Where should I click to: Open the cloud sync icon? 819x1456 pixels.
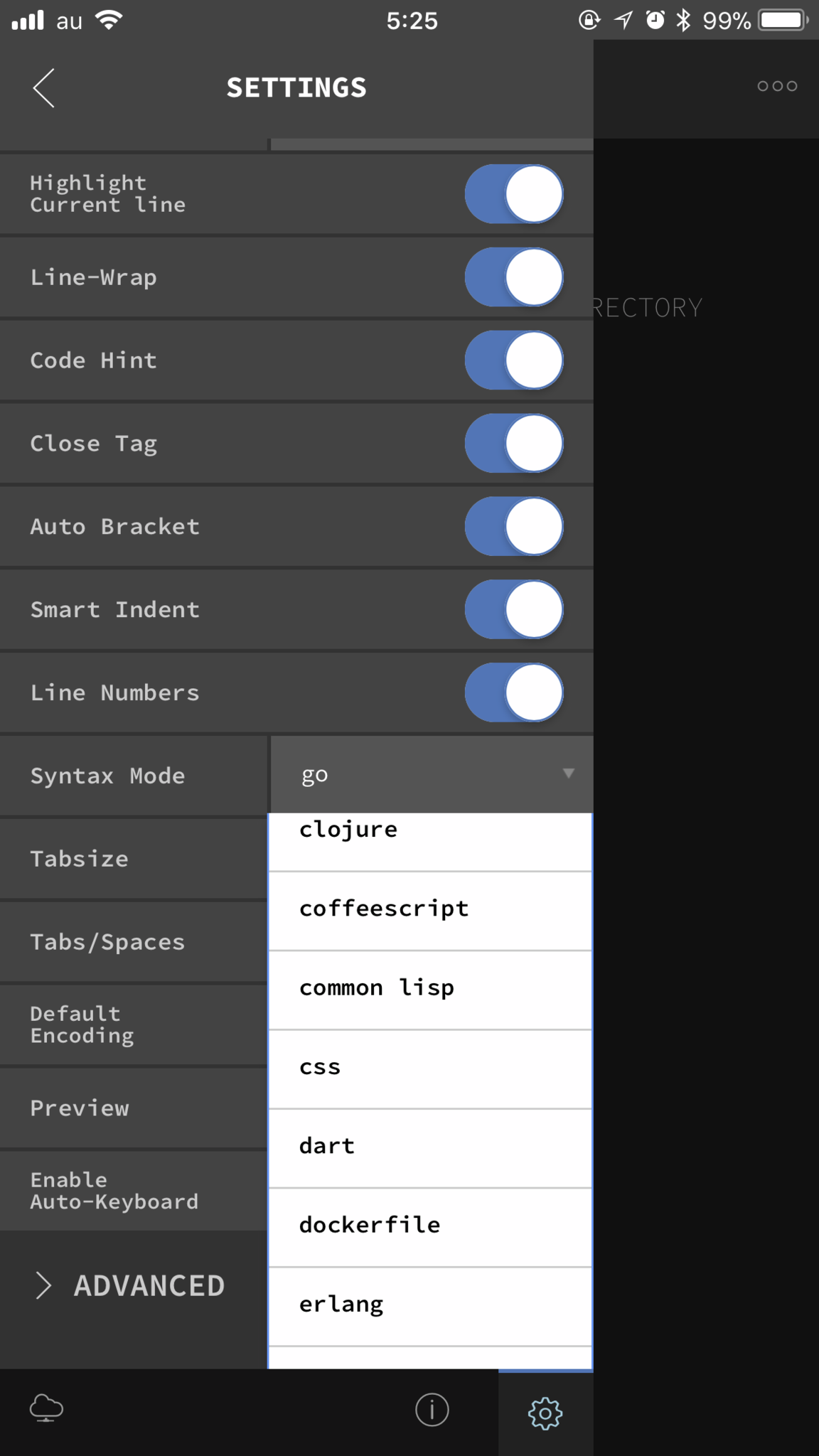coord(47,1408)
